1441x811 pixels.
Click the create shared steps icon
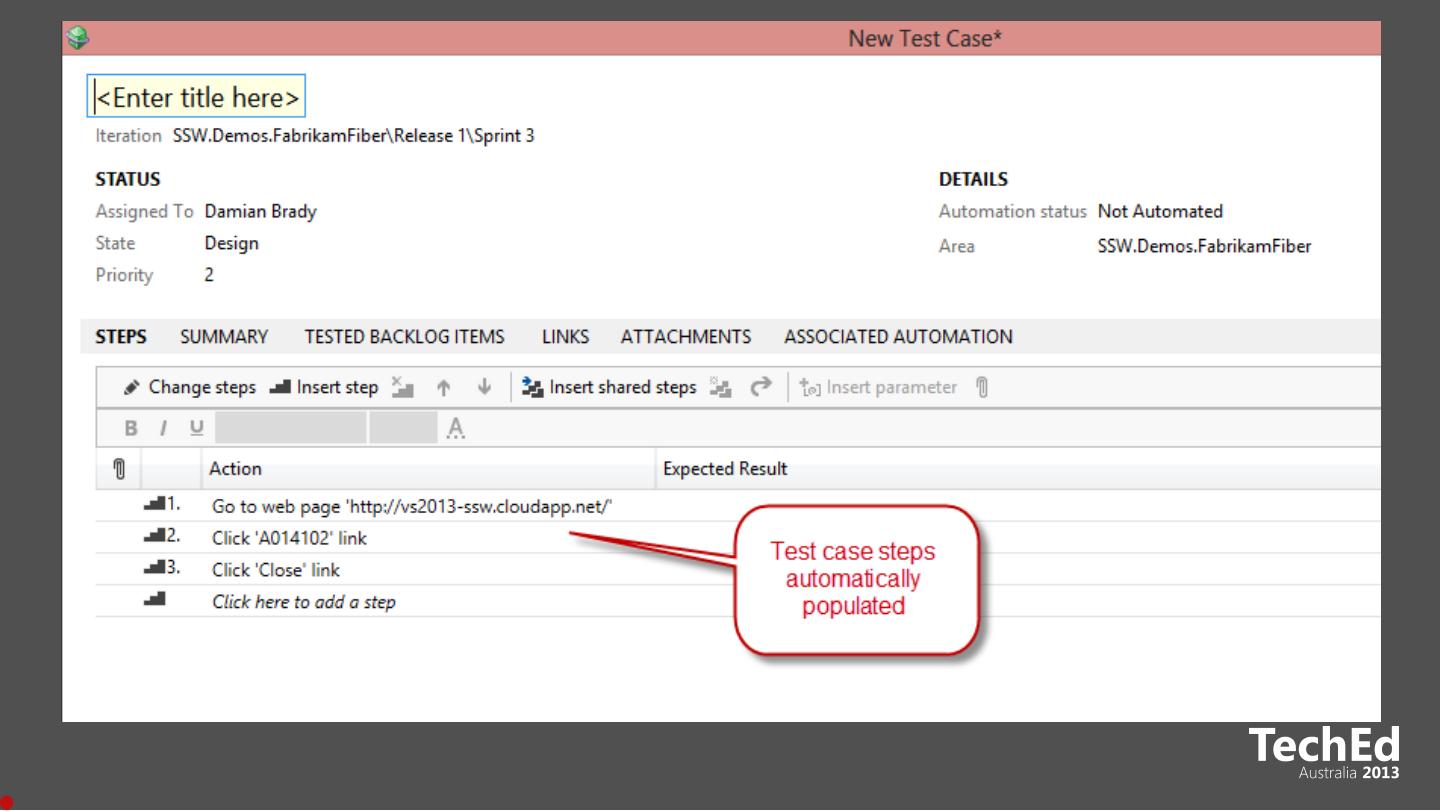pyautogui.click(x=720, y=388)
